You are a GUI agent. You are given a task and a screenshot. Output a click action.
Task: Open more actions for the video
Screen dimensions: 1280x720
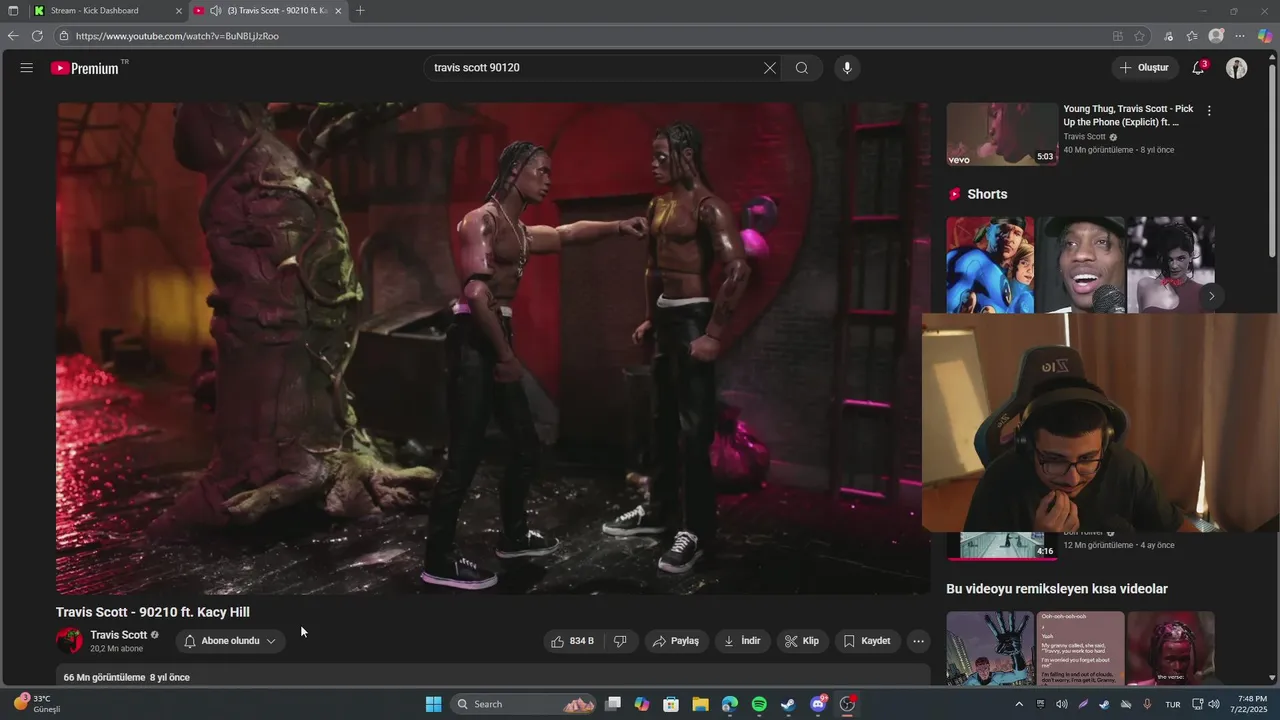pyautogui.click(x=918, y=641)
